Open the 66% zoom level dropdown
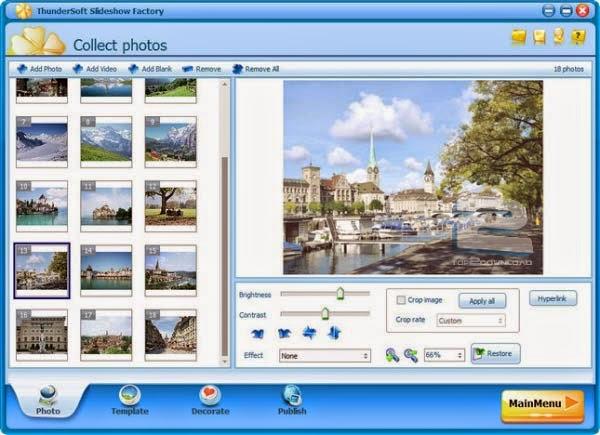Viewport: 600px width, 435px height. click(x=444, y=355)
